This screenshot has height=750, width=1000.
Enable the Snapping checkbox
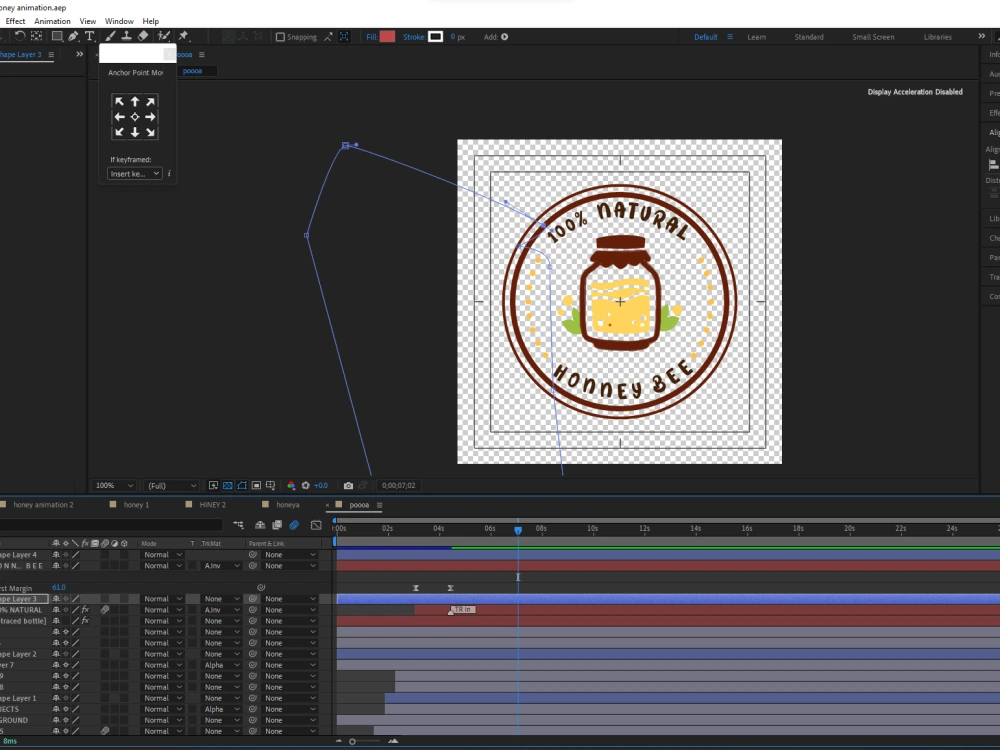click(x=280, y=37)
